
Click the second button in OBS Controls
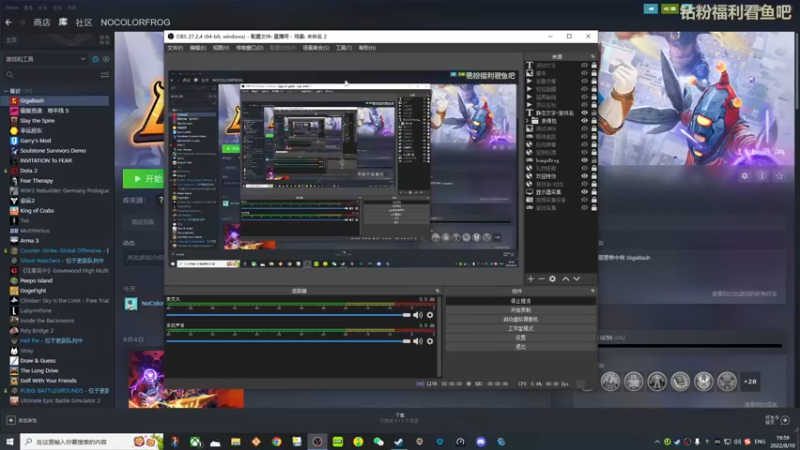click(521, 310)
